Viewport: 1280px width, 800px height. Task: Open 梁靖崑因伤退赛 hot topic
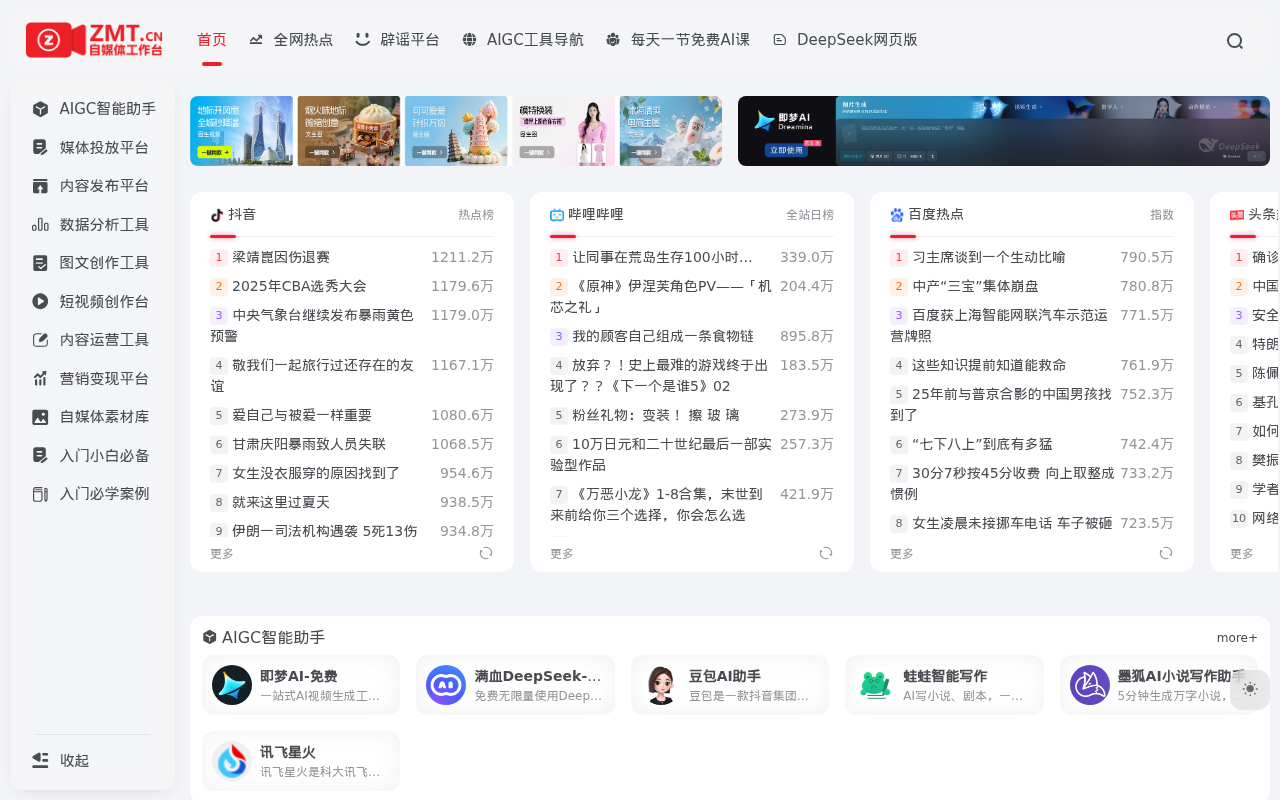pyautogui.click(x=281, y=257)
